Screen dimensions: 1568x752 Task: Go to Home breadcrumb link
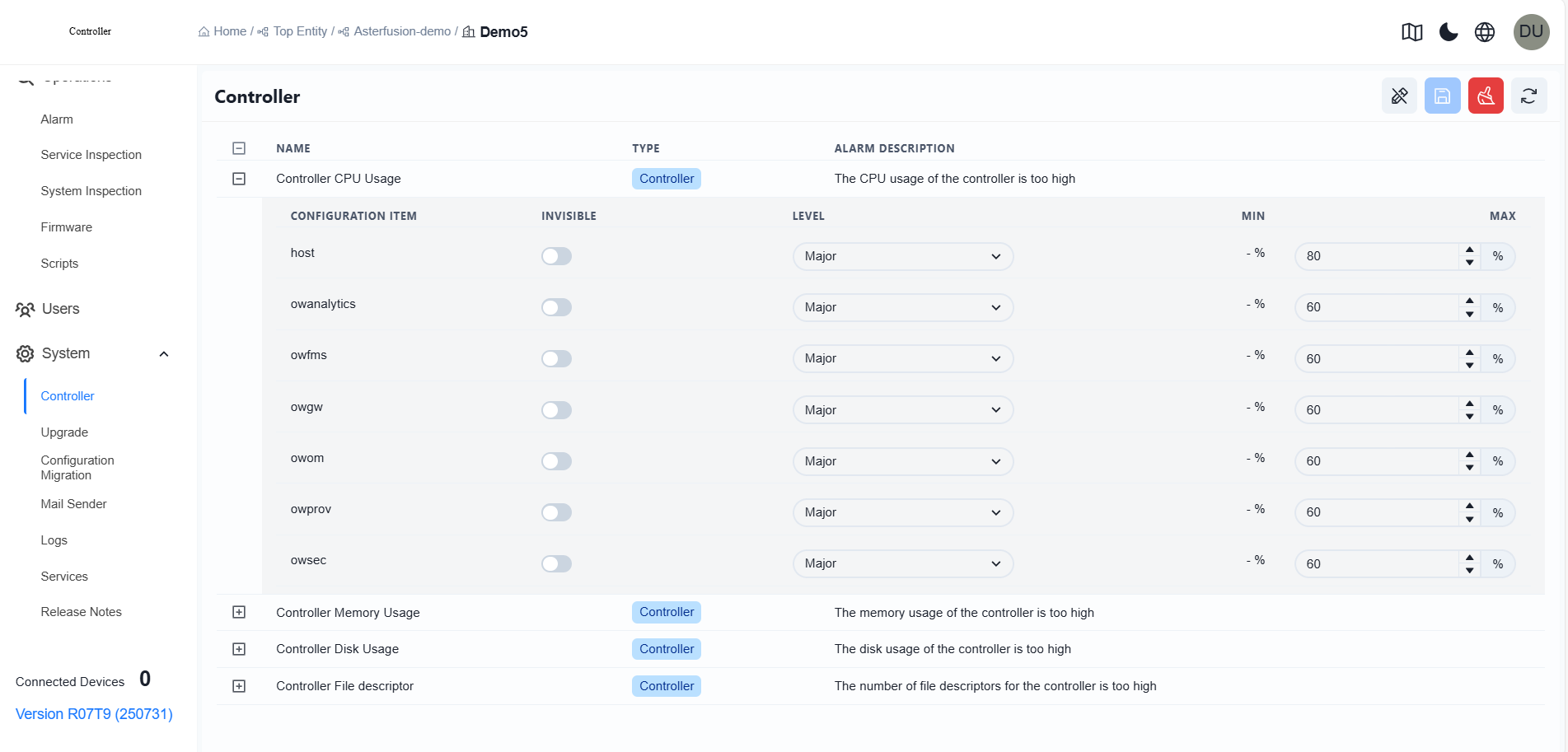(230, 31)
